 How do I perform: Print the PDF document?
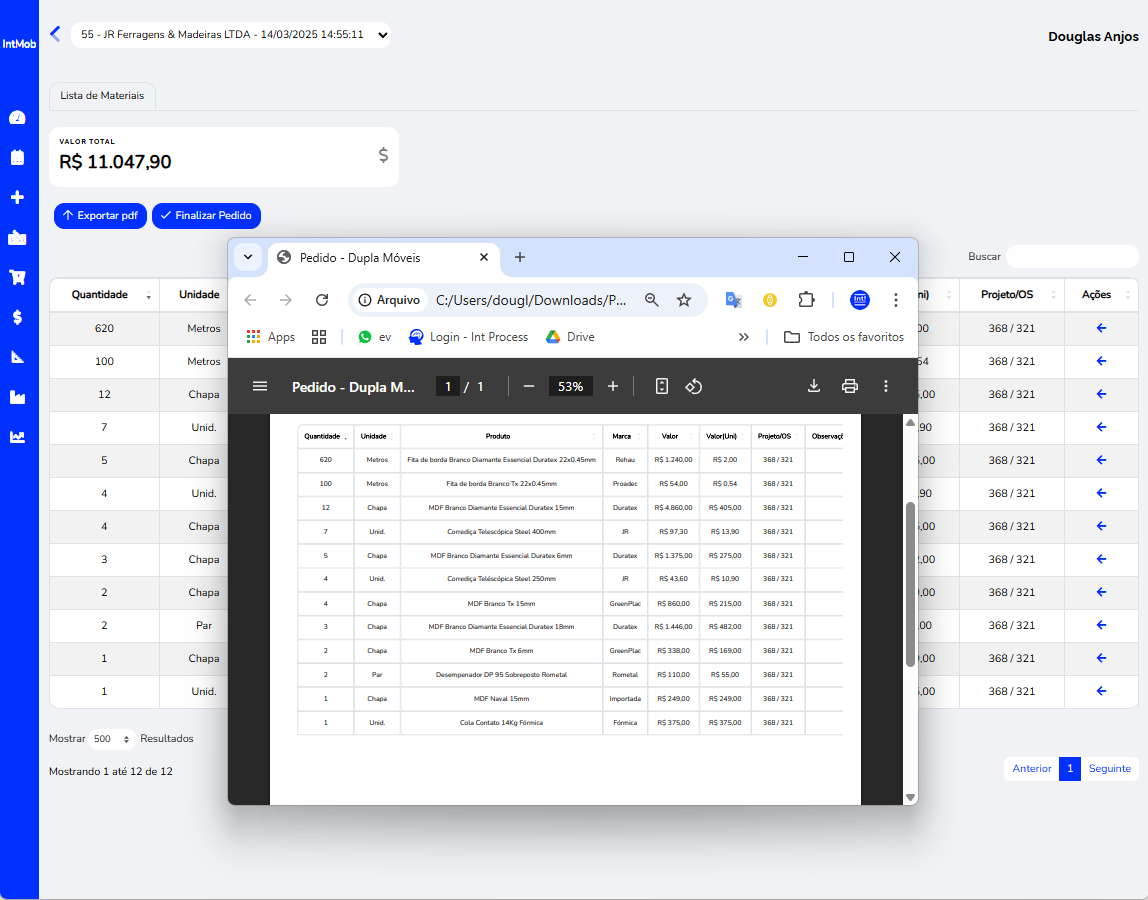[850, 386]
